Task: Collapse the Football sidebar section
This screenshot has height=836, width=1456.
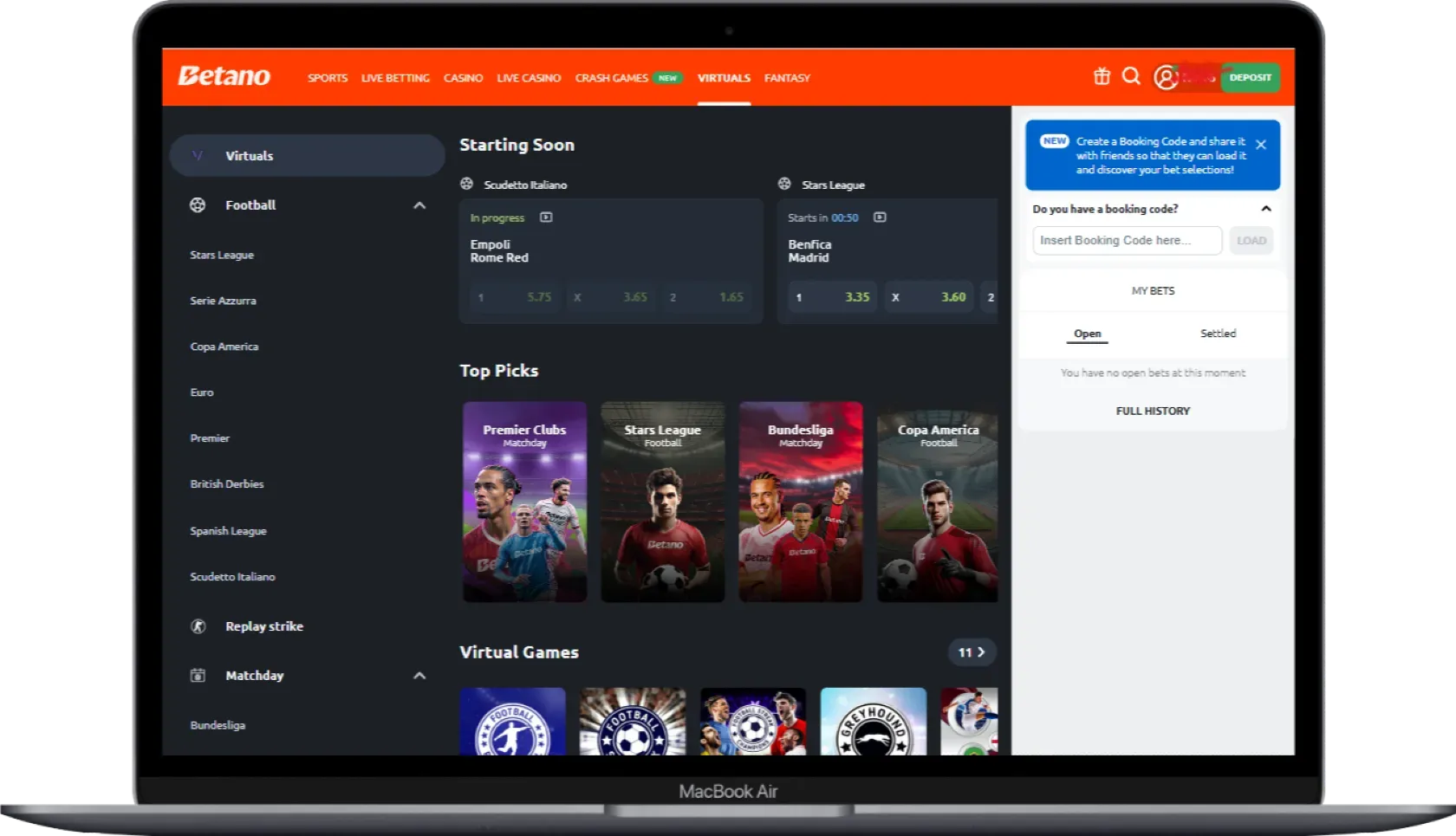Action: (419, 205)
